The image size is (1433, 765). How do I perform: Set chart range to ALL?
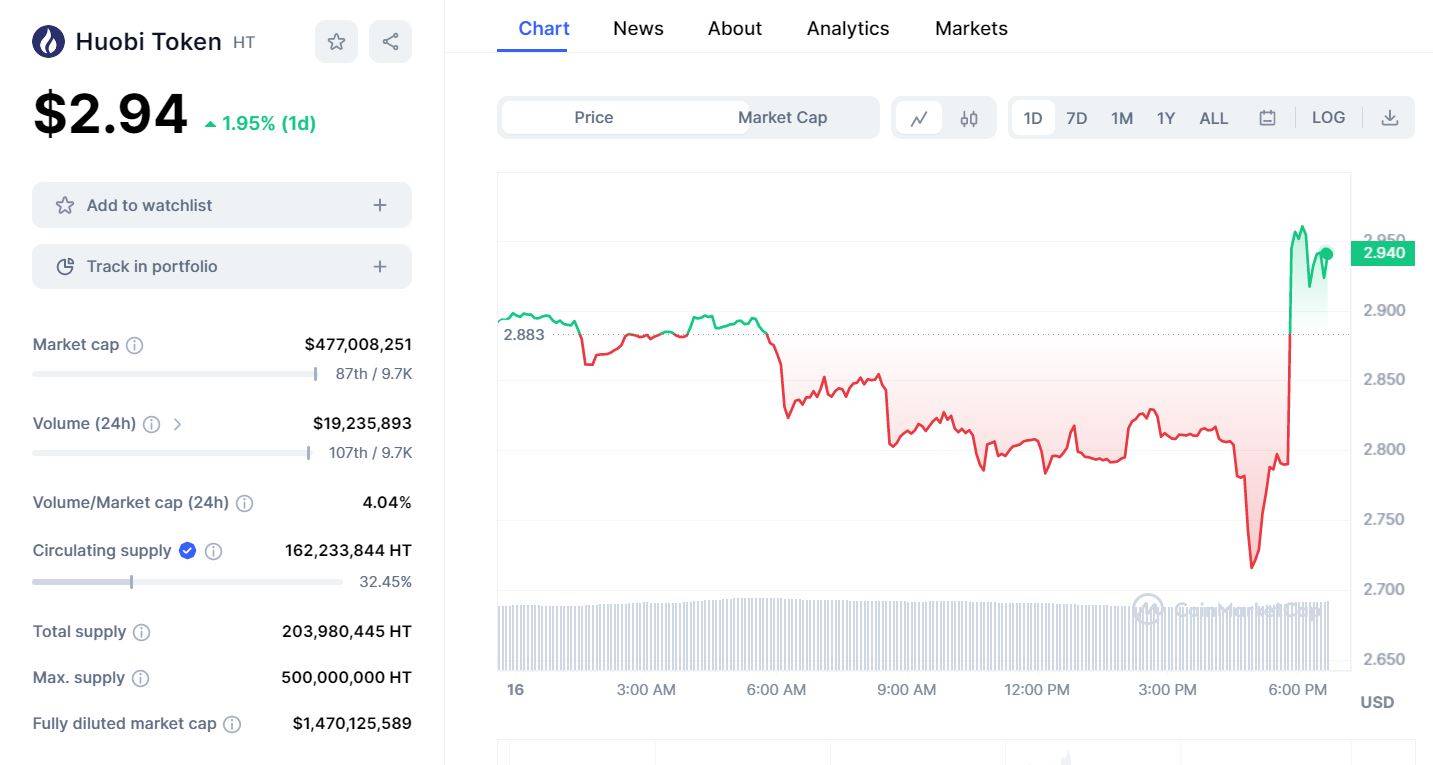(x=1214, y=118)
